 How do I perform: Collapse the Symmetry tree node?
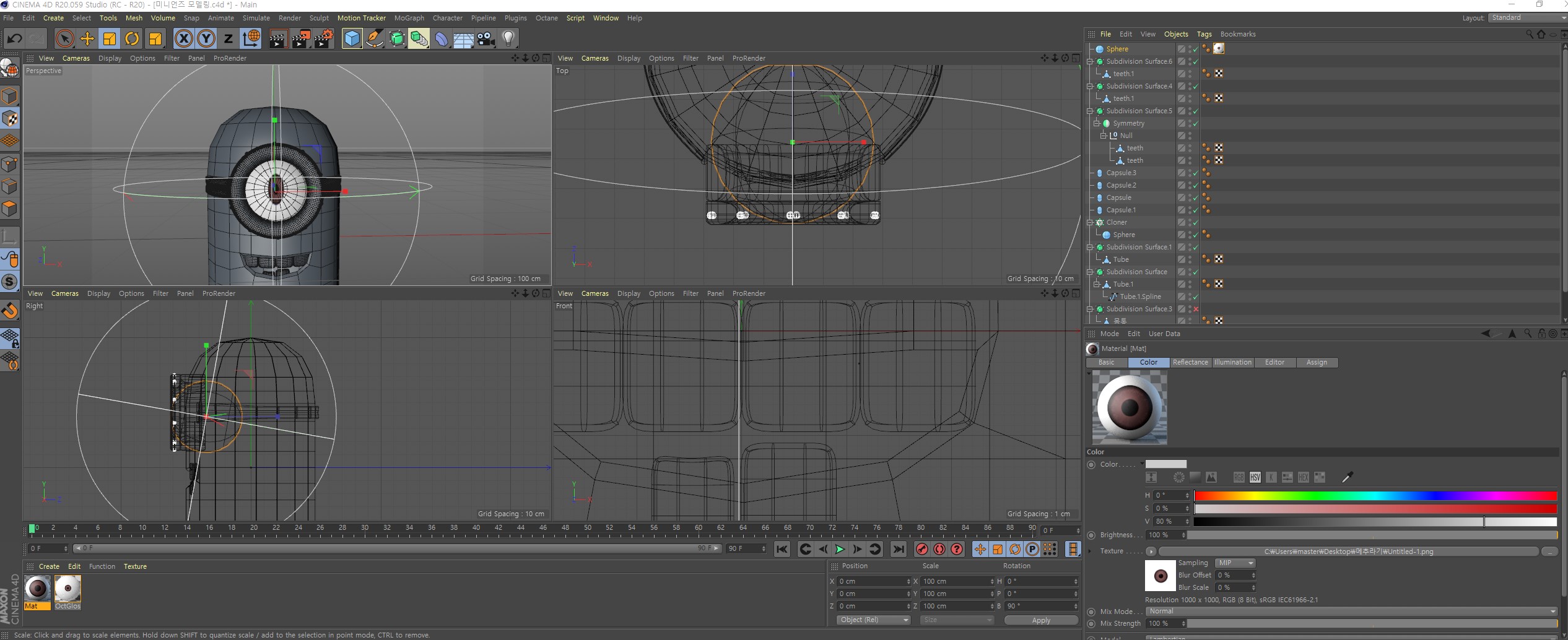[x=1096, y=123]
